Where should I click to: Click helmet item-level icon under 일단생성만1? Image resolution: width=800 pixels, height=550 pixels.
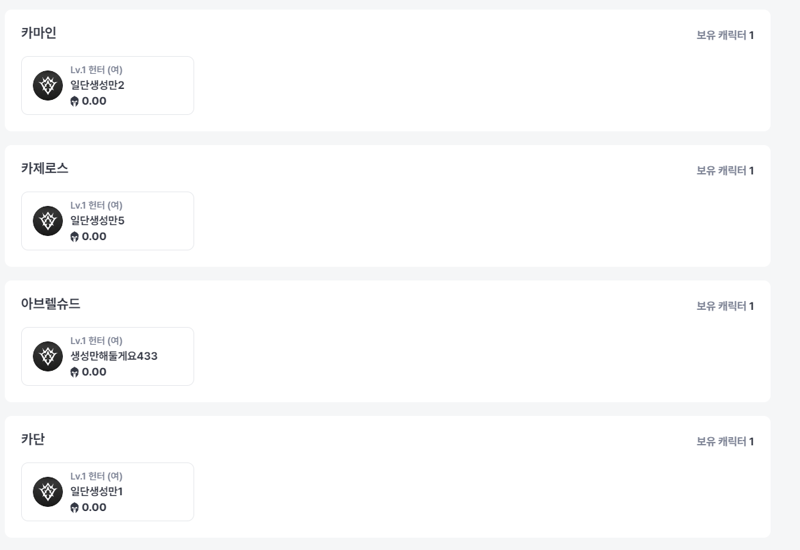74,508
